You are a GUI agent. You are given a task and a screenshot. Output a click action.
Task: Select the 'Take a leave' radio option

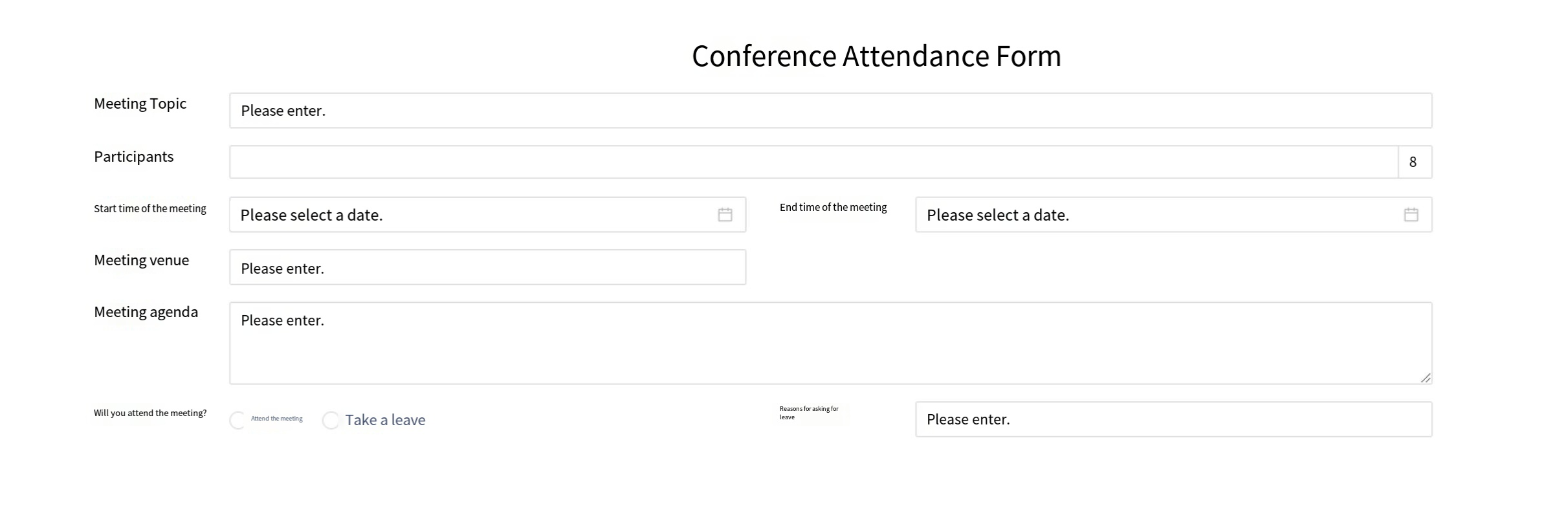coord(331,421)
